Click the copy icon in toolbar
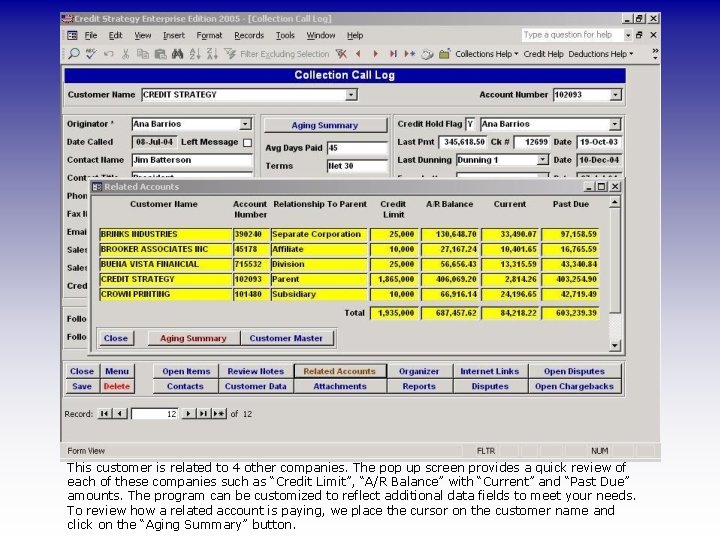The width and height of the screenshot is (720, 540). [143, 54]
